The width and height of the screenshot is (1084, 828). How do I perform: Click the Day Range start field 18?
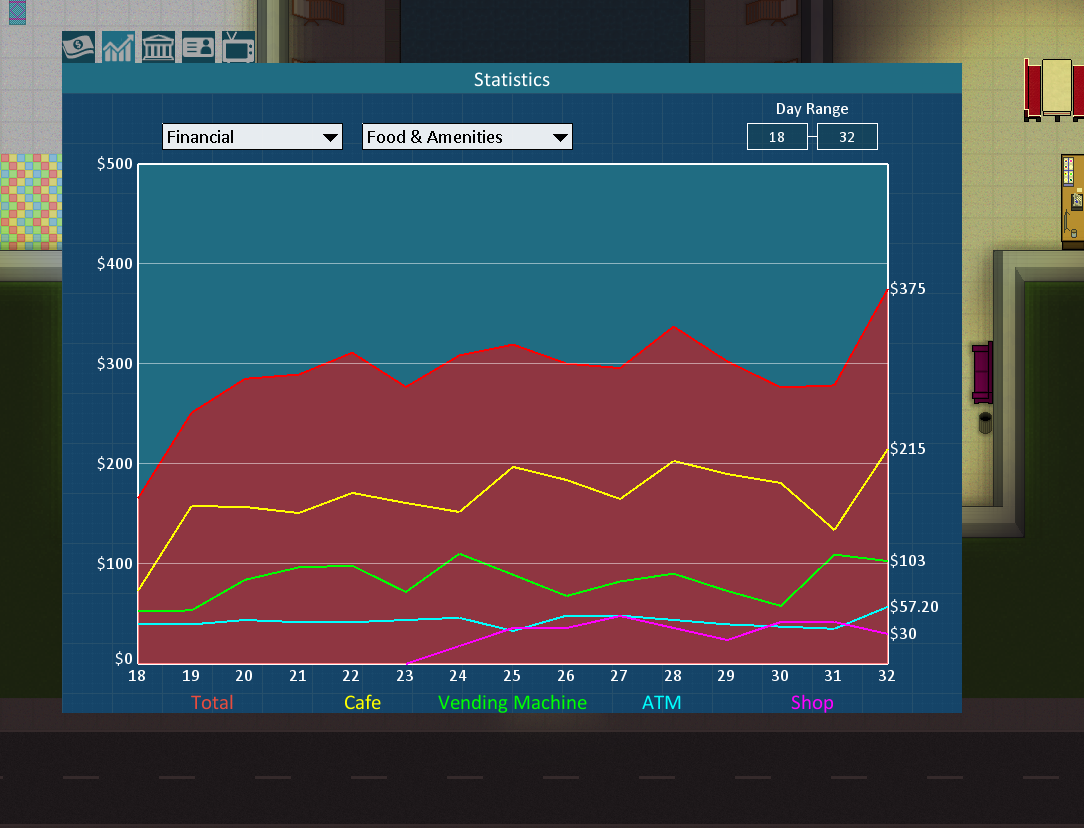pos(777,137)
